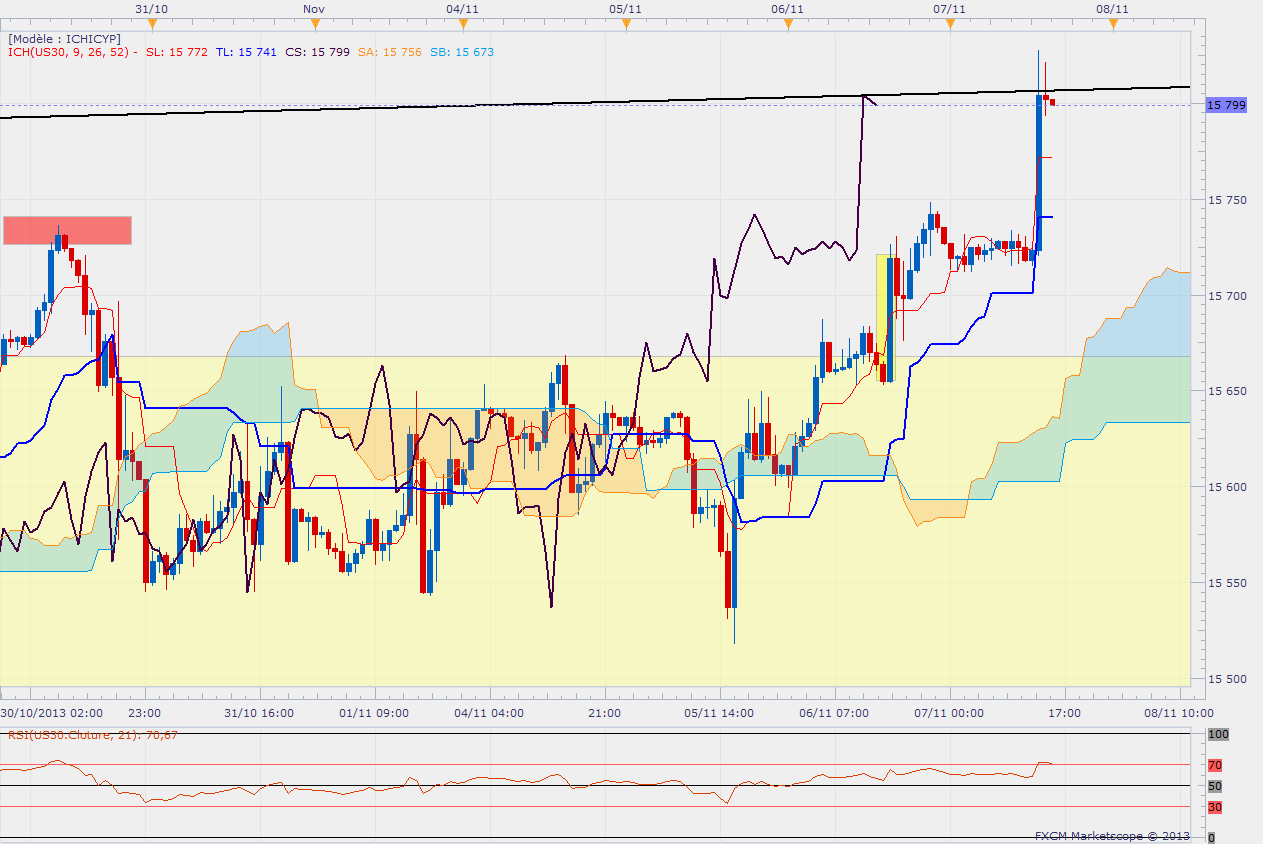Image resolution: width=1263 pixels, height=844 pixels.
Task: Click the 'RSI(US30.Cloture, 21)' indicator label
Action: [x=93, y=735]
